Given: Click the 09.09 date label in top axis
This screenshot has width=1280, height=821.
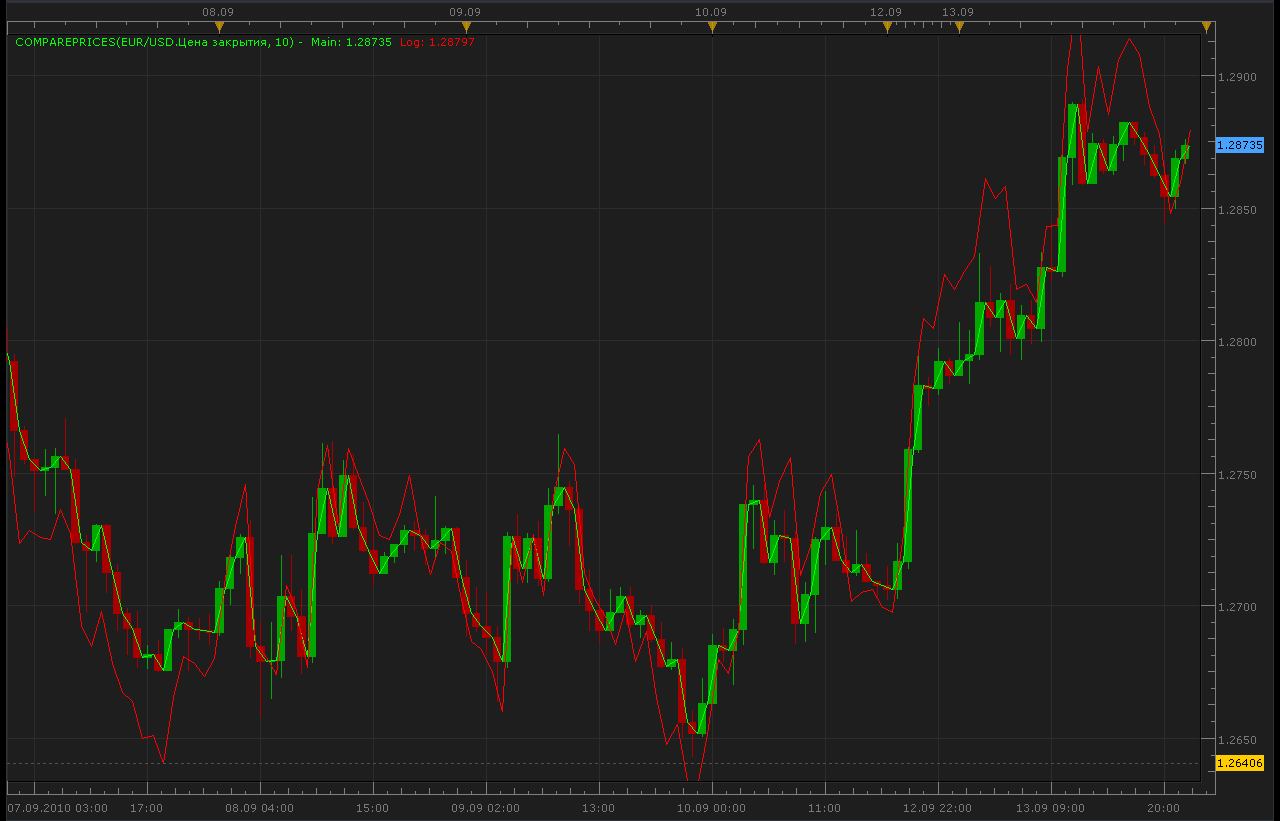Looking at the screenshot, I should point(465,12).
